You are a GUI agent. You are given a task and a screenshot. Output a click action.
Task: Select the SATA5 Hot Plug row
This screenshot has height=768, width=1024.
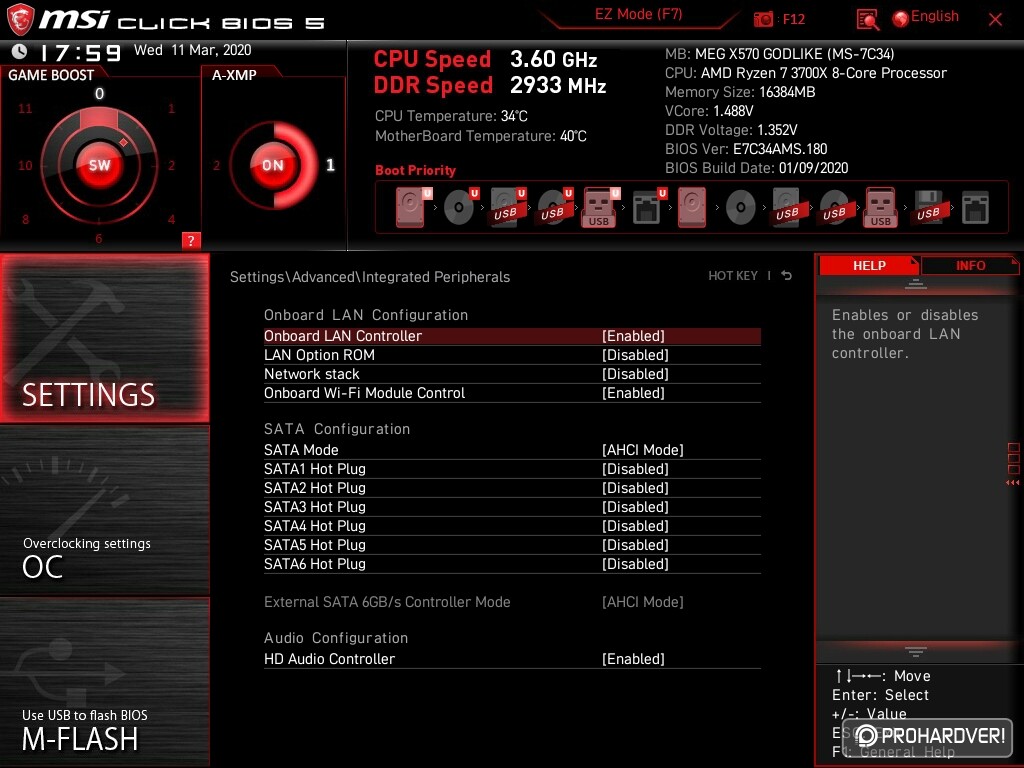coord(512,544)
